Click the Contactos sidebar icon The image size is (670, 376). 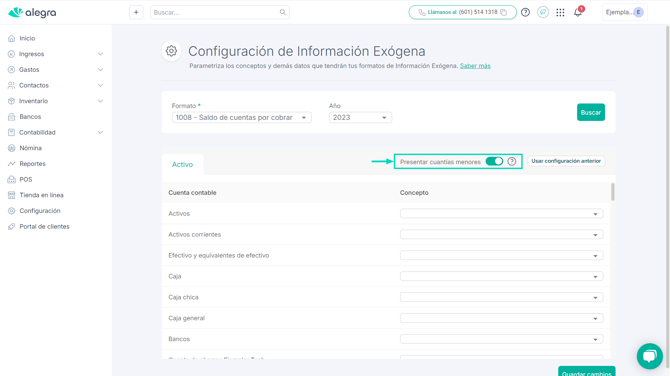[12, 85]
